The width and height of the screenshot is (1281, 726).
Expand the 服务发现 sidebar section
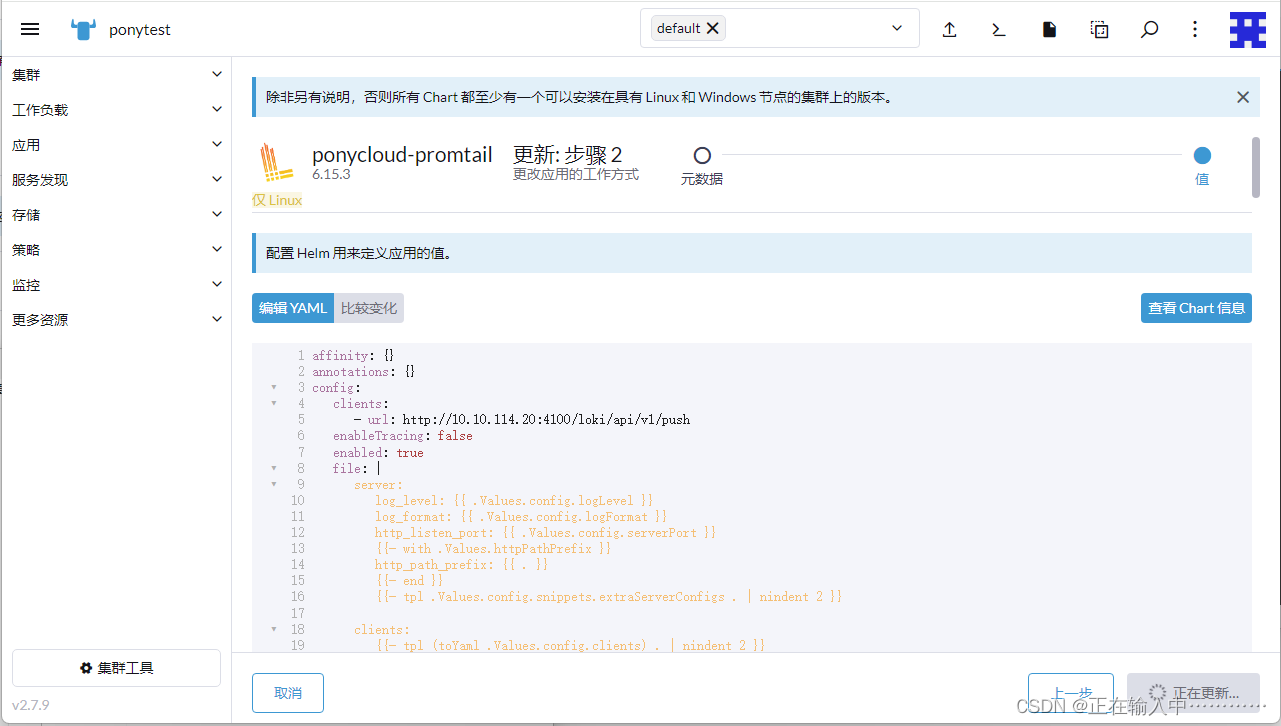pos(217,179)
